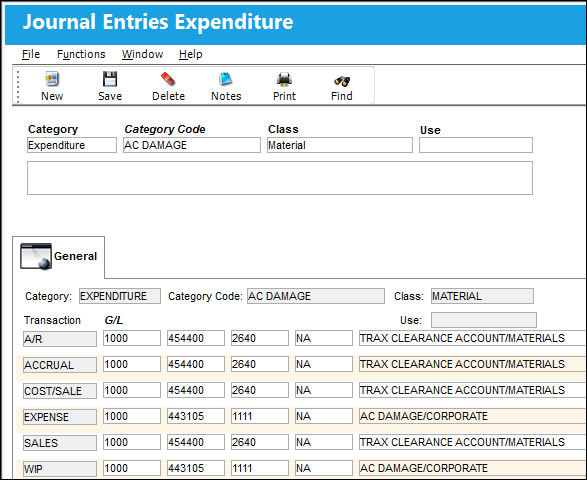Click the 454400 field in A/R row
This screenshot has height=480, width=587.
click(196, 338)
